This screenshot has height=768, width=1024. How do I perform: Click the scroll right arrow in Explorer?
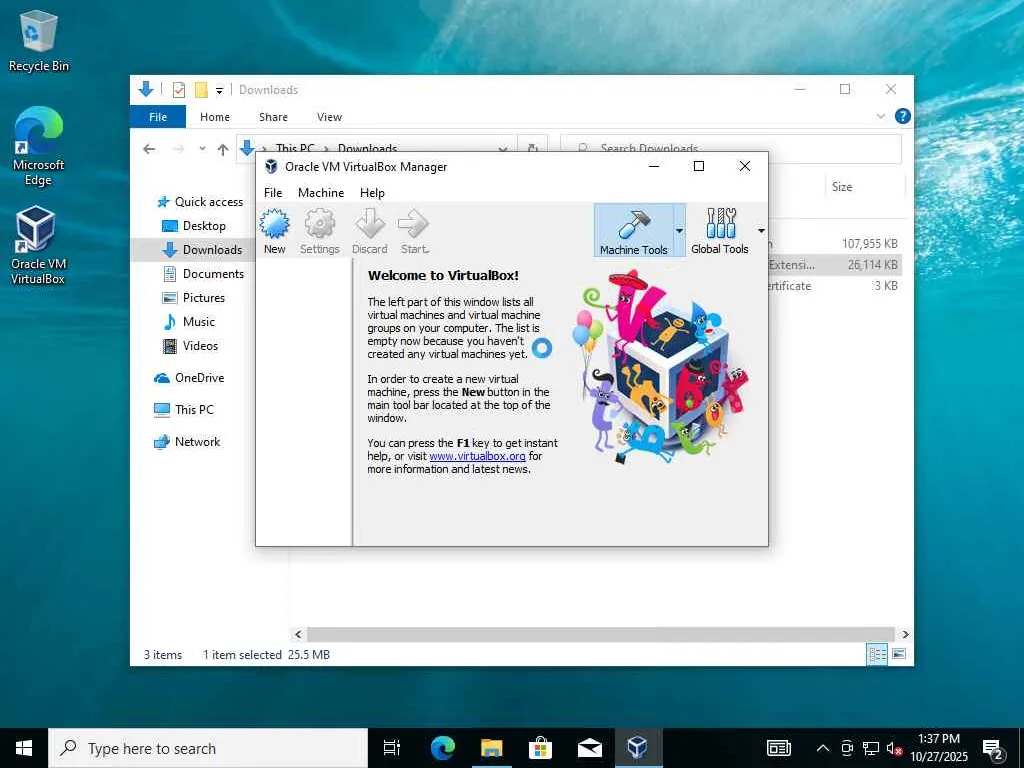pyautogui.click(x=905, y=634)
